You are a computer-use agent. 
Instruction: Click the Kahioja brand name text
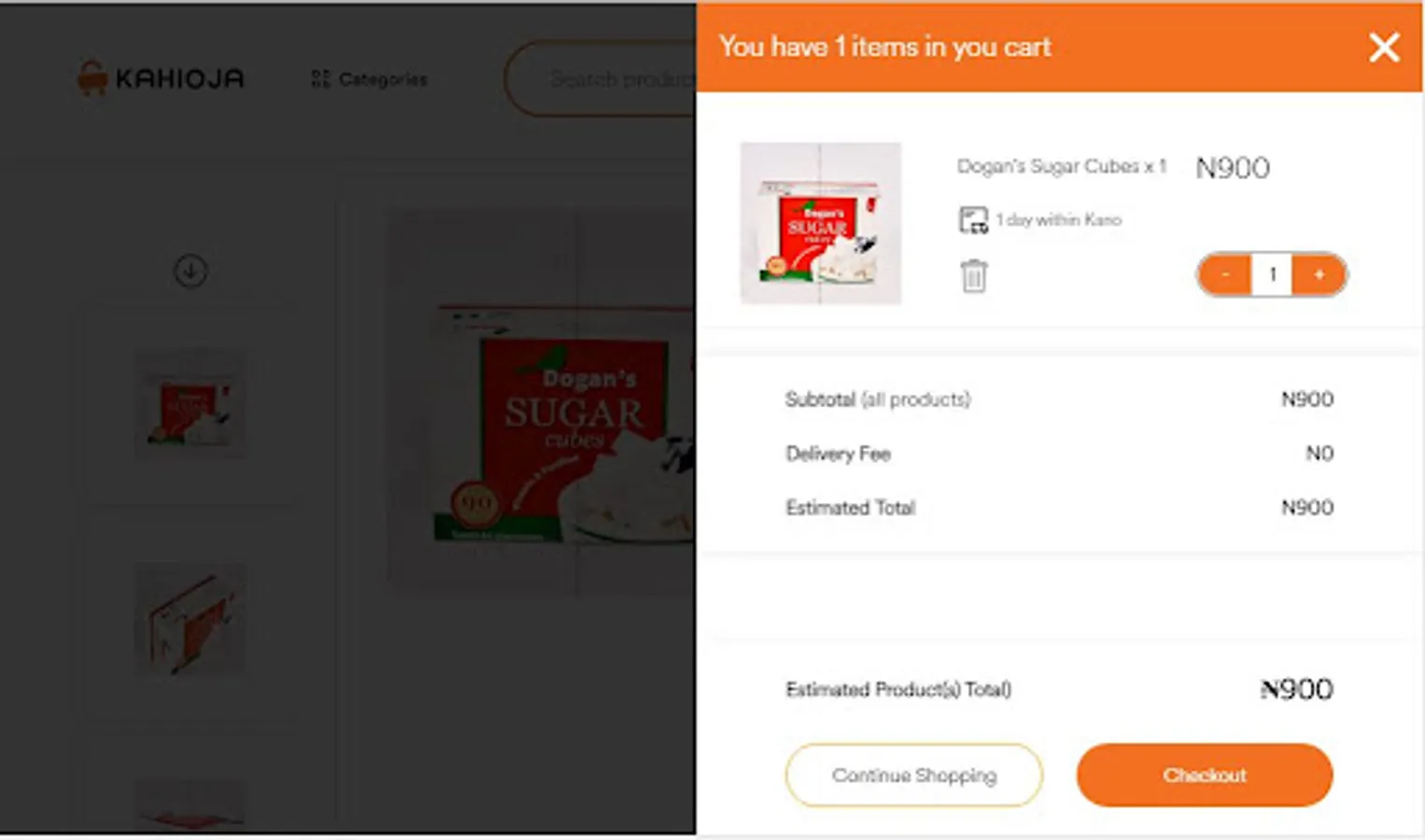179,78
